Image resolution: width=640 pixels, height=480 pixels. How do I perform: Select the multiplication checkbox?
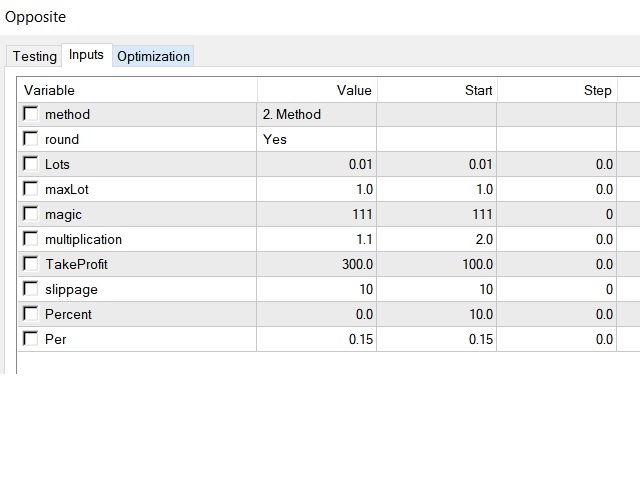(x=31, y=240)
